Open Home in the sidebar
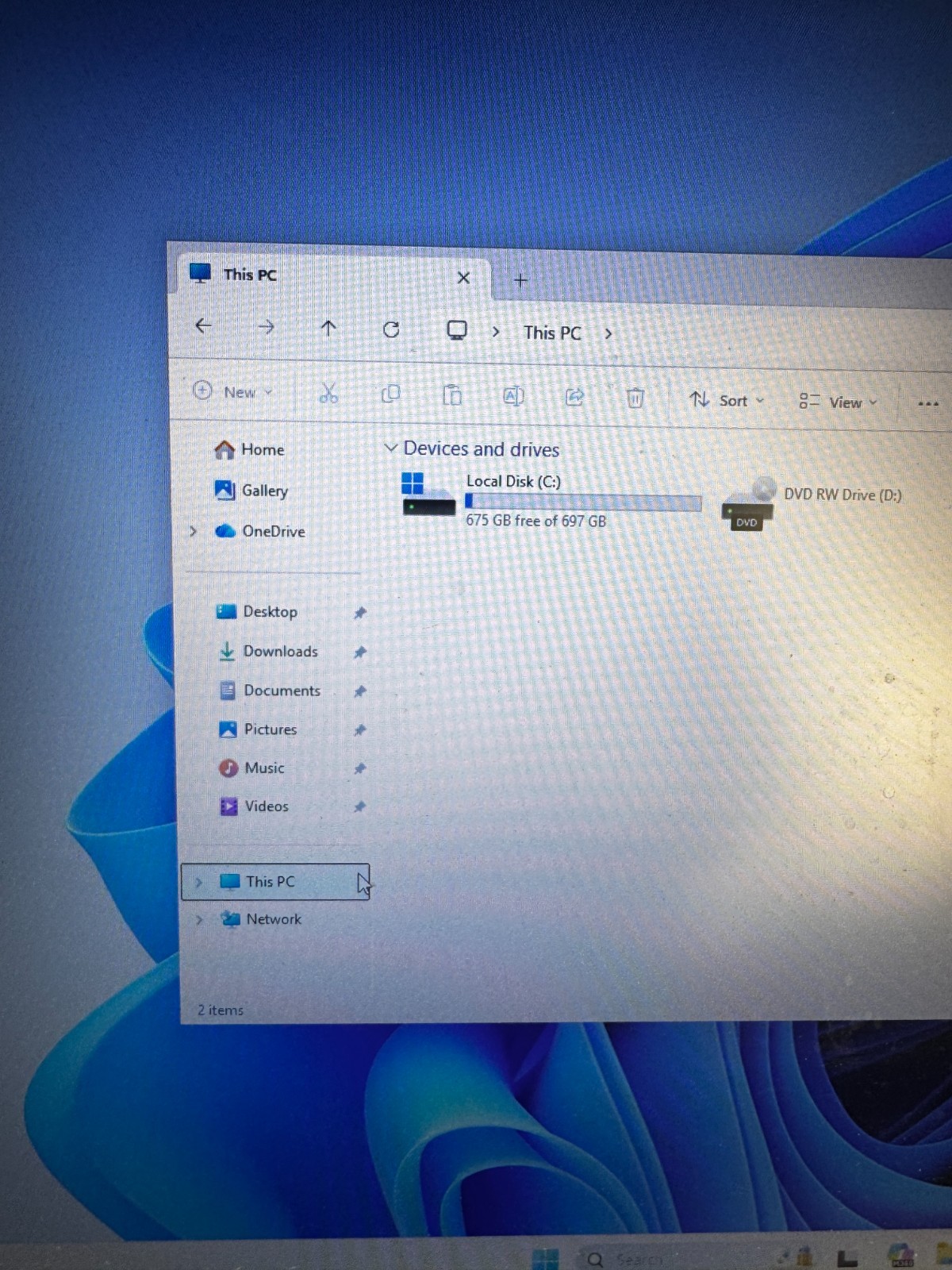Viewport: 952px width, 1270px height. [x=249, y=449]
